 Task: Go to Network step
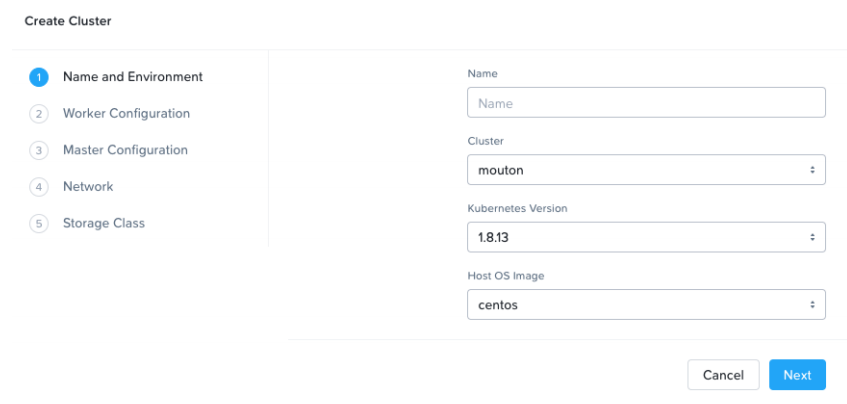88,186
